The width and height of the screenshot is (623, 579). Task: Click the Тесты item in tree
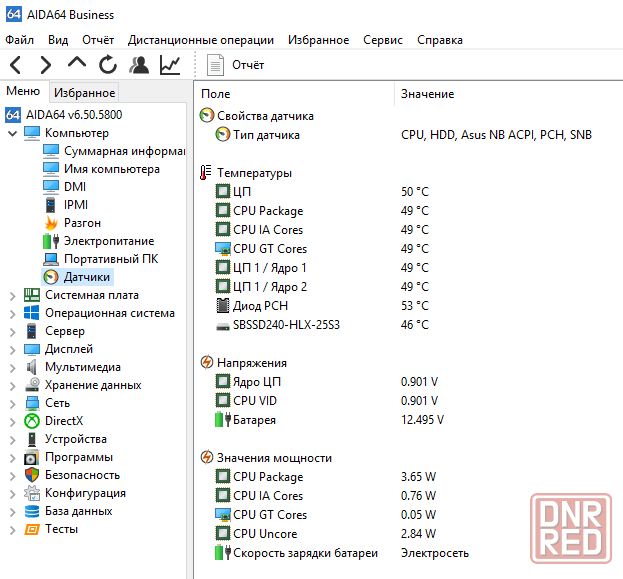(61, 529)
